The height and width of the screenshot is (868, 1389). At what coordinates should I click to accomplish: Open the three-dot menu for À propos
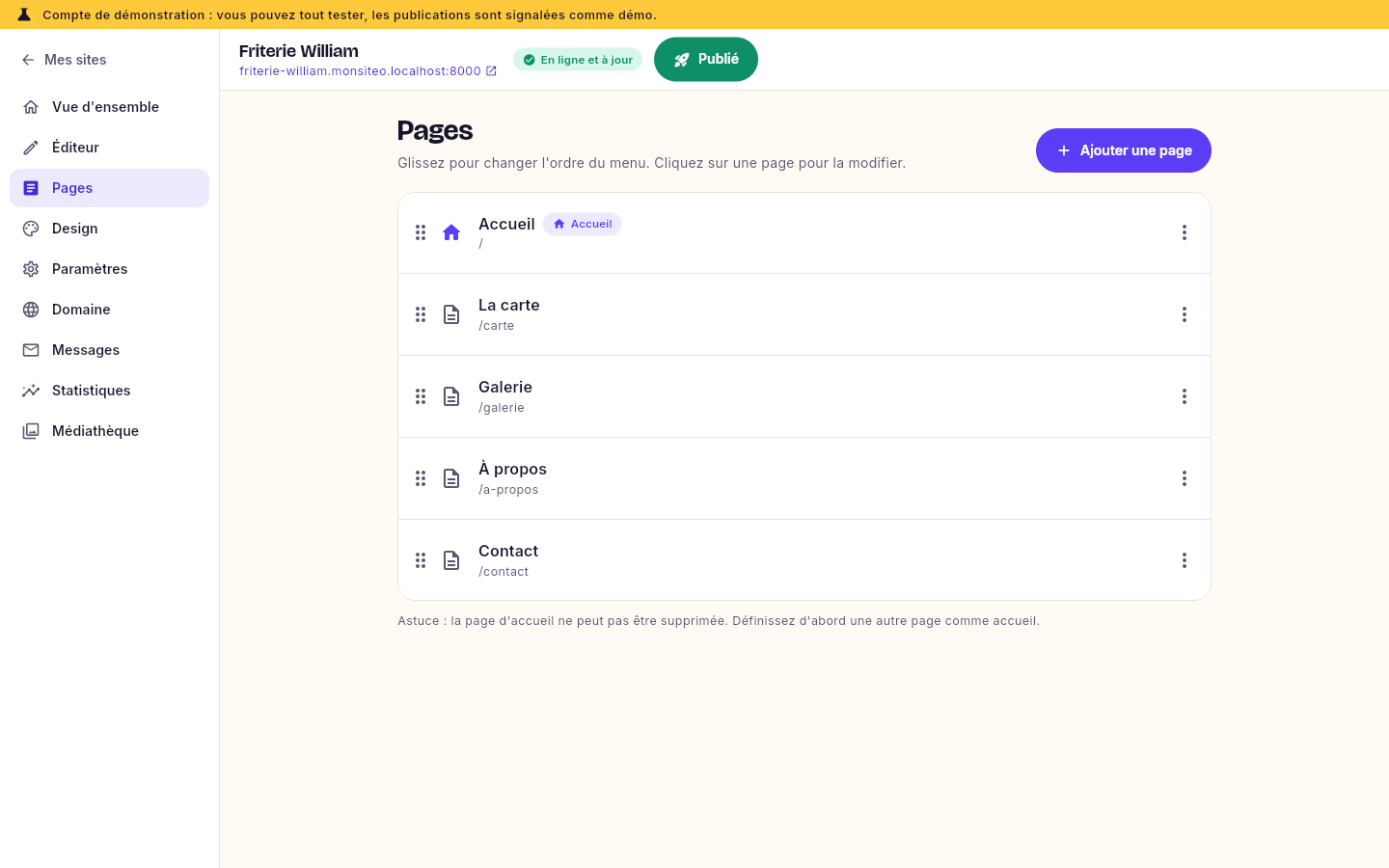pyautogui.click(x=1185, y=478)
